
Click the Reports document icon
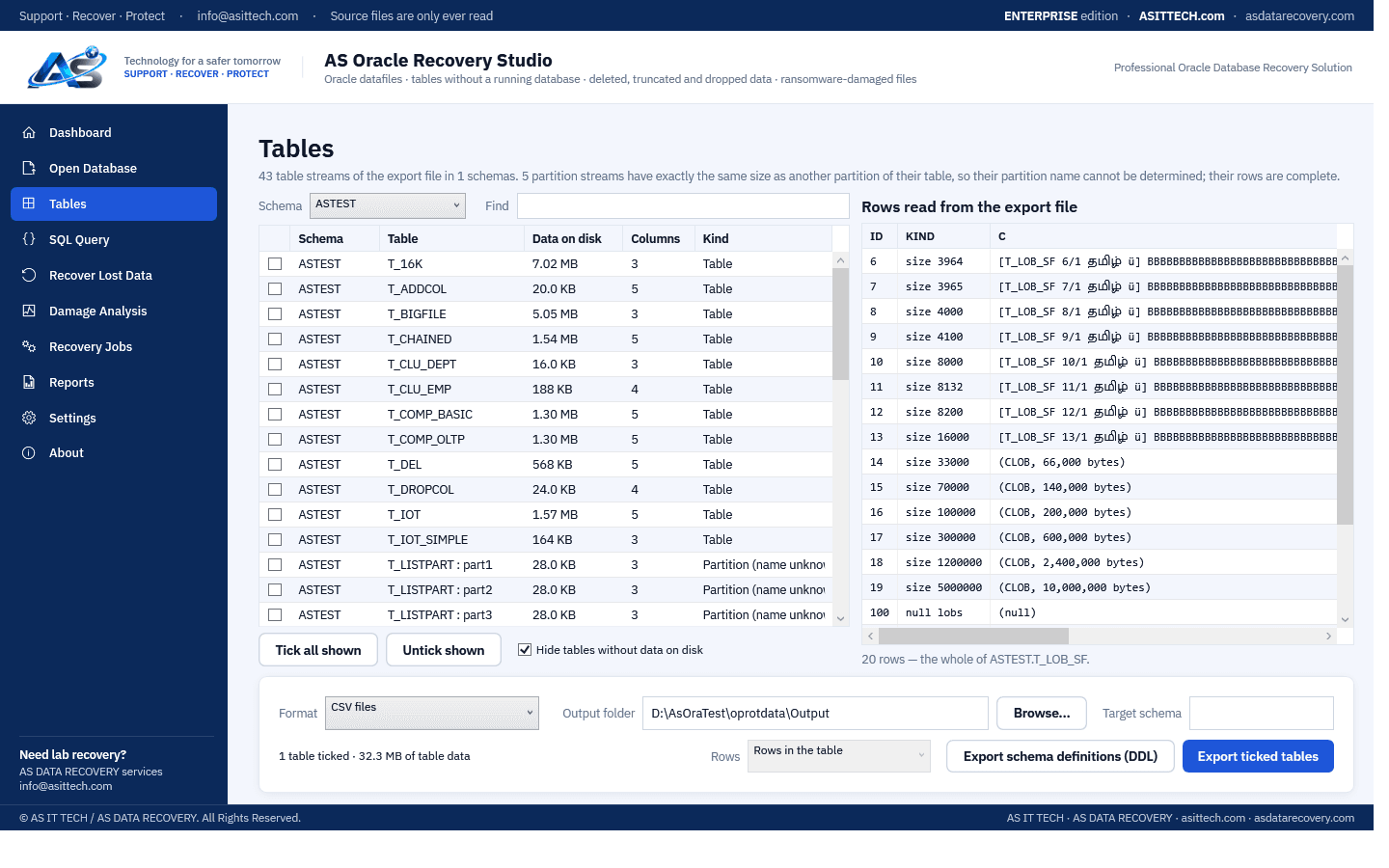click(29, 383)
